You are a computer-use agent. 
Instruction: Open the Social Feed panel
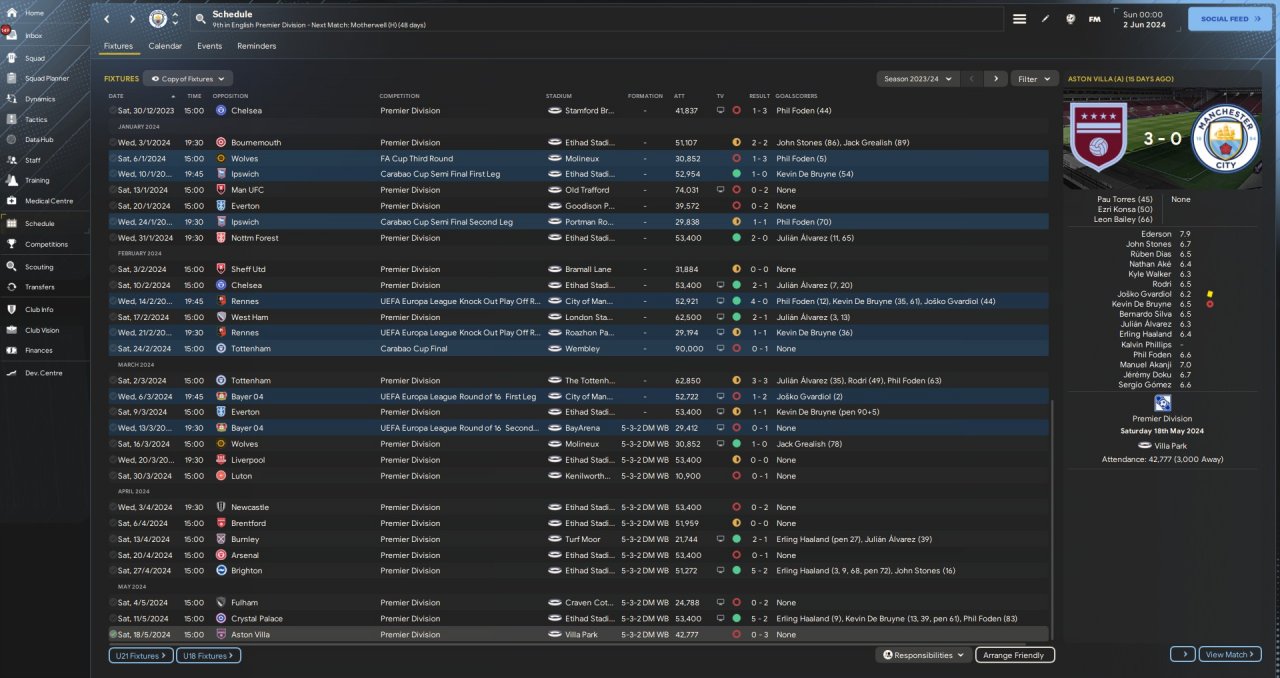click(x=1230, y=19)
